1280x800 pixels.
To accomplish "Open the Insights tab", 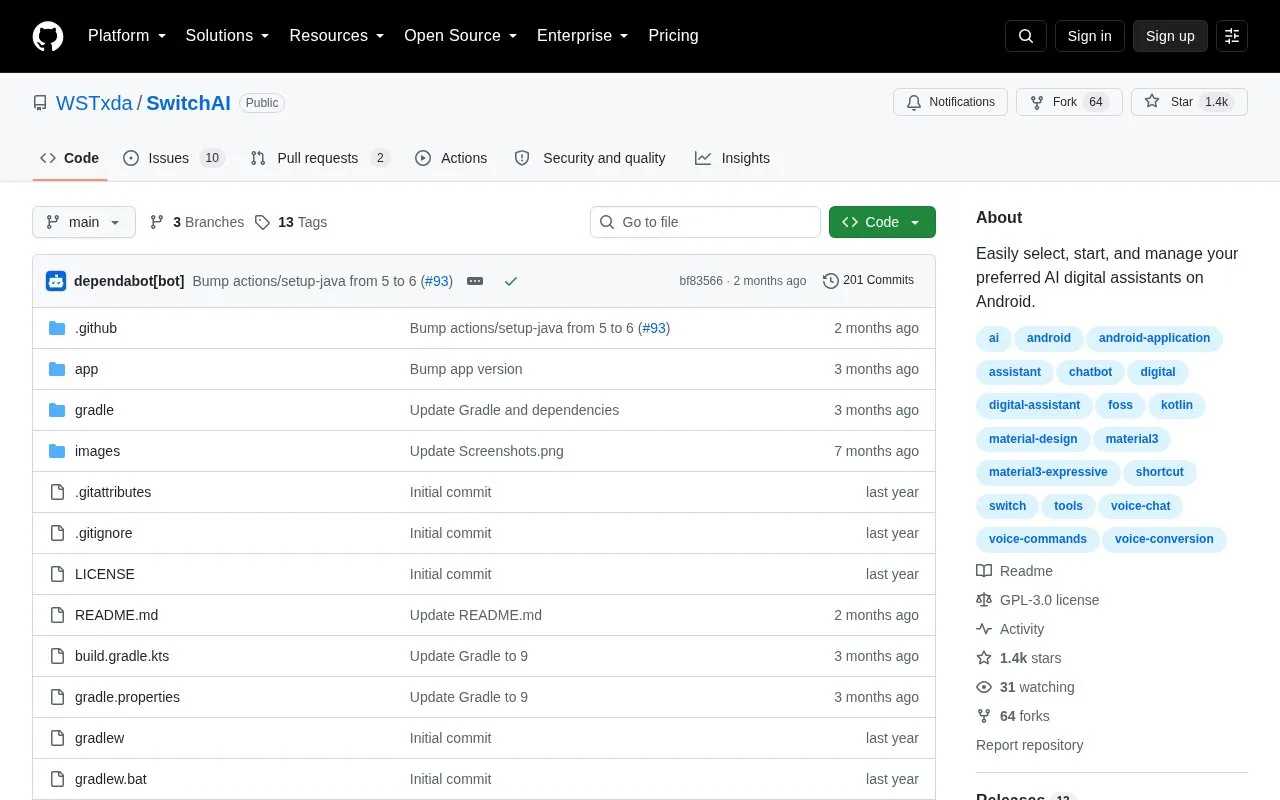I will click(x=733, y=158).
